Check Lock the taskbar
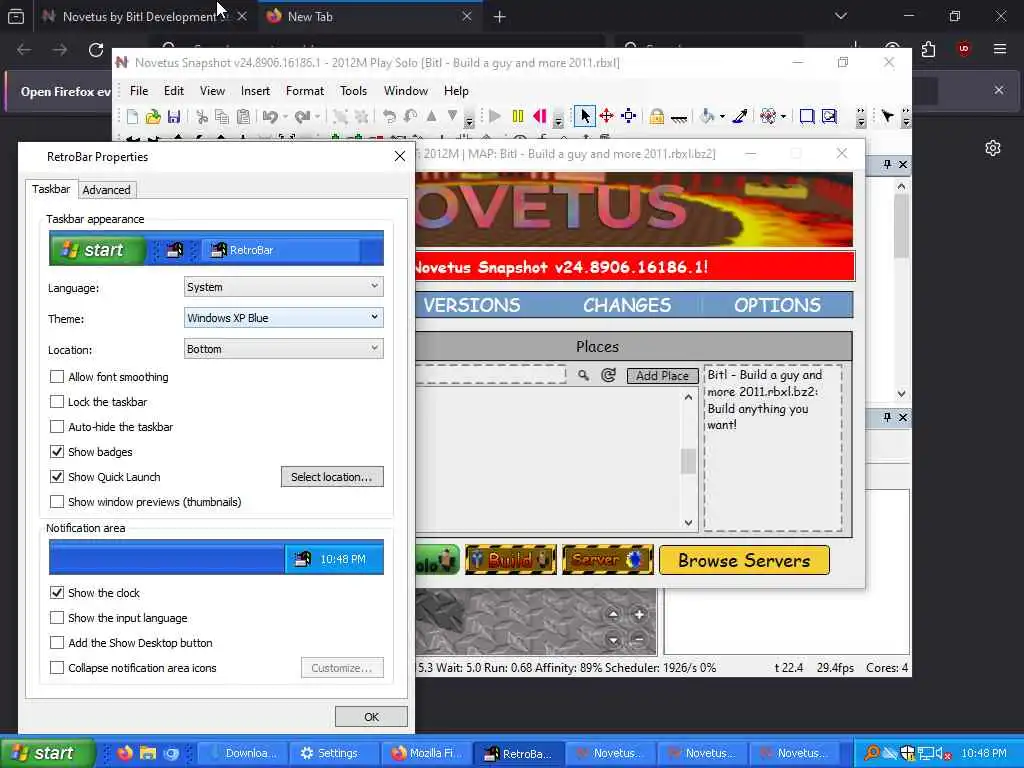 pos(57,402)
